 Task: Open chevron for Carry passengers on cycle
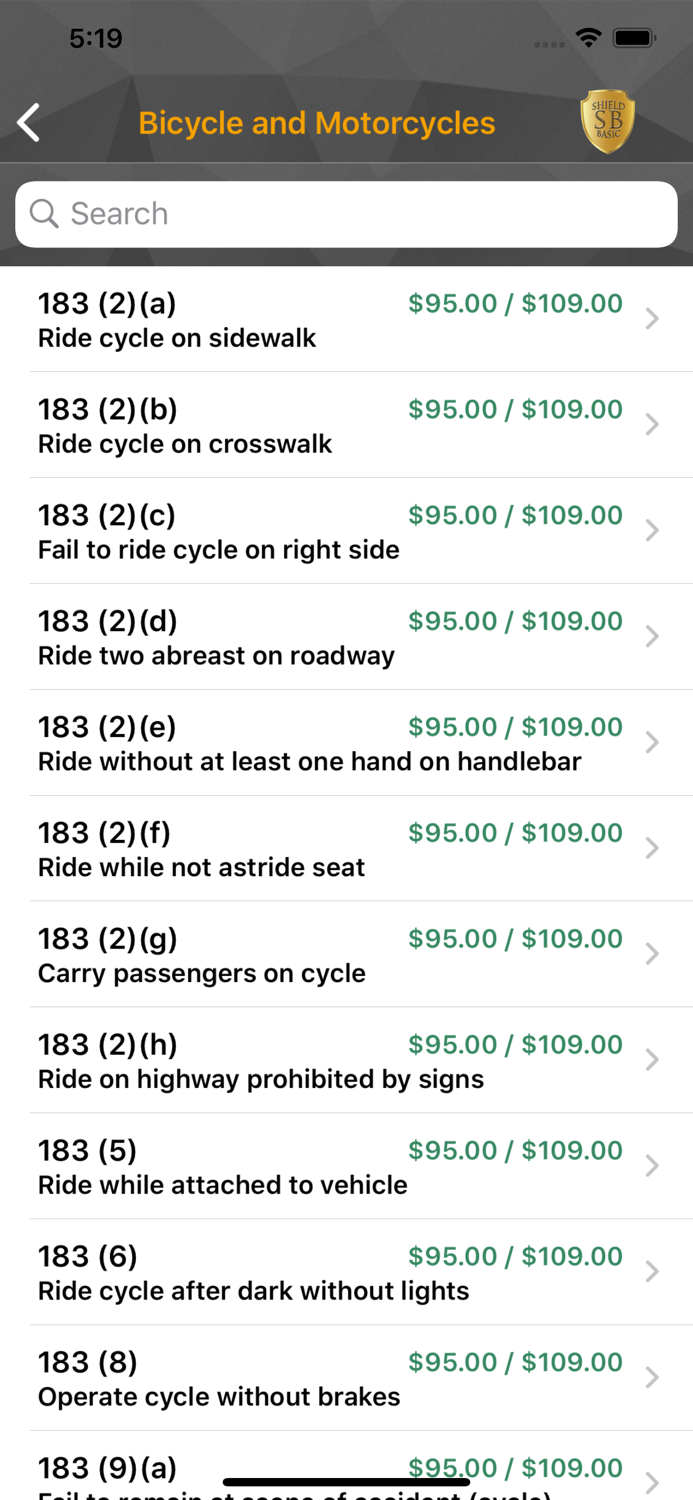click(652, 955)
